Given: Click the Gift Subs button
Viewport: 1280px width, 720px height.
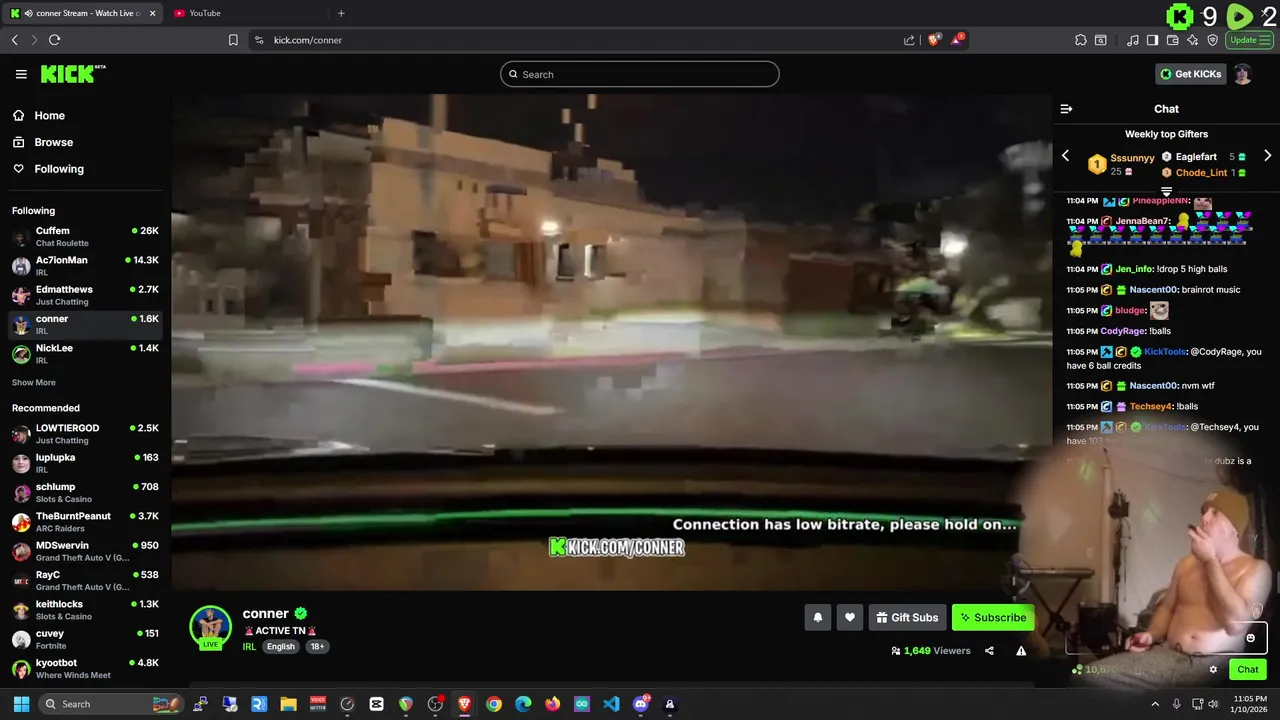Looking at the screenshot, I should (907, 617).
